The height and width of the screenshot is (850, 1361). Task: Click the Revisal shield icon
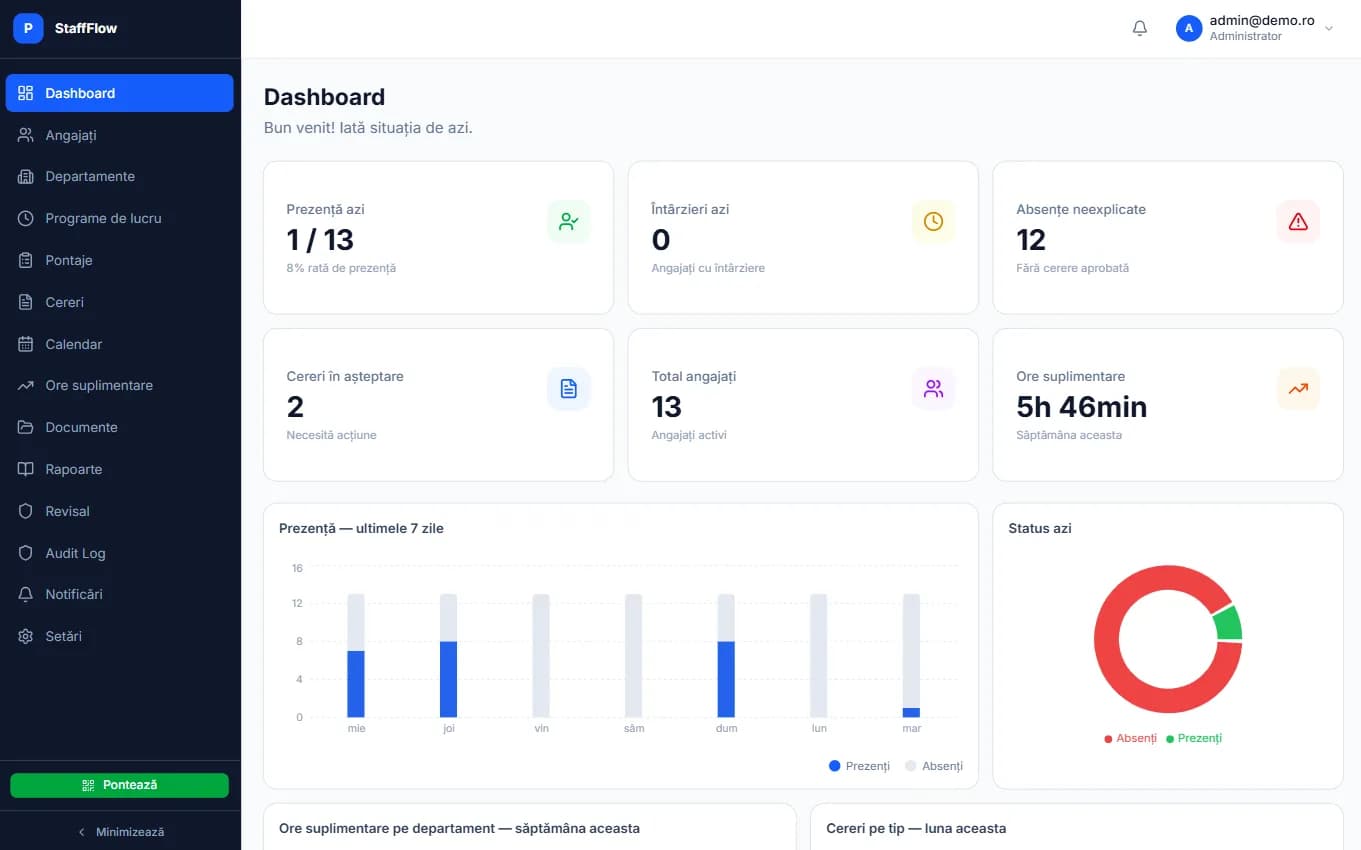[x=26, y=511]
